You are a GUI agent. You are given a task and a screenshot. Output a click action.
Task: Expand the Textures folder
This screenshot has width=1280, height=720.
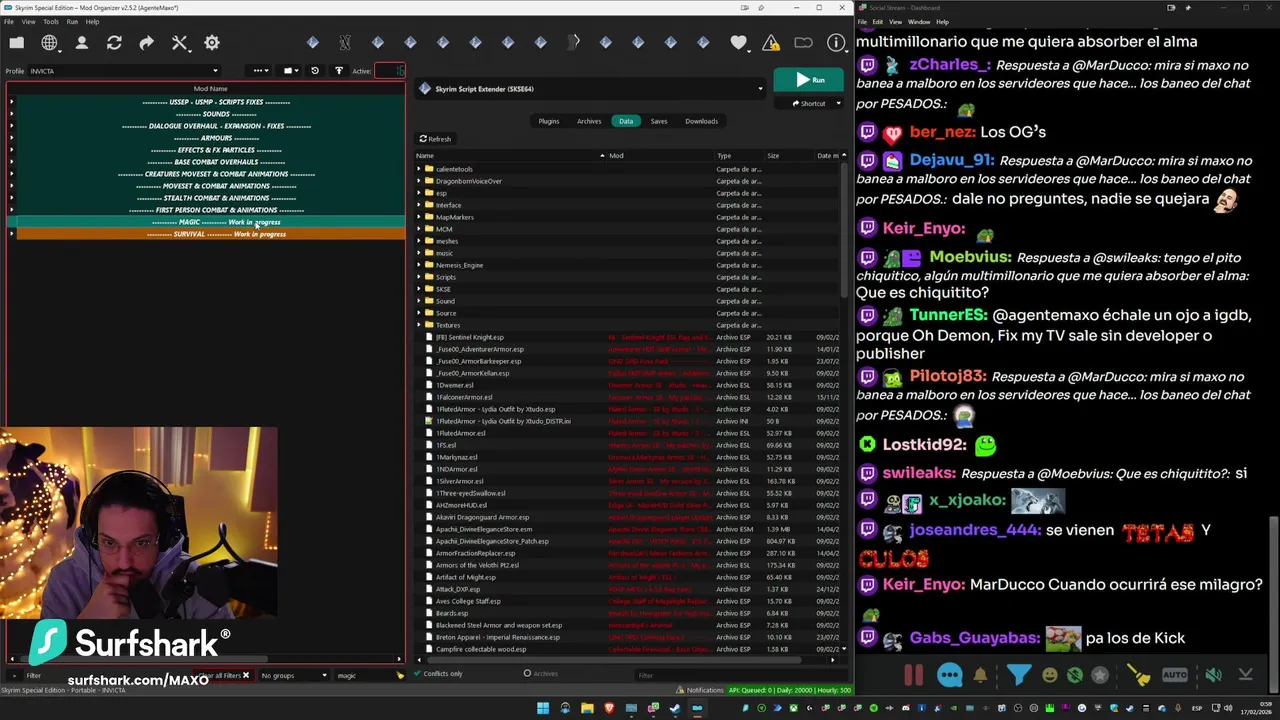coord(419,325)
